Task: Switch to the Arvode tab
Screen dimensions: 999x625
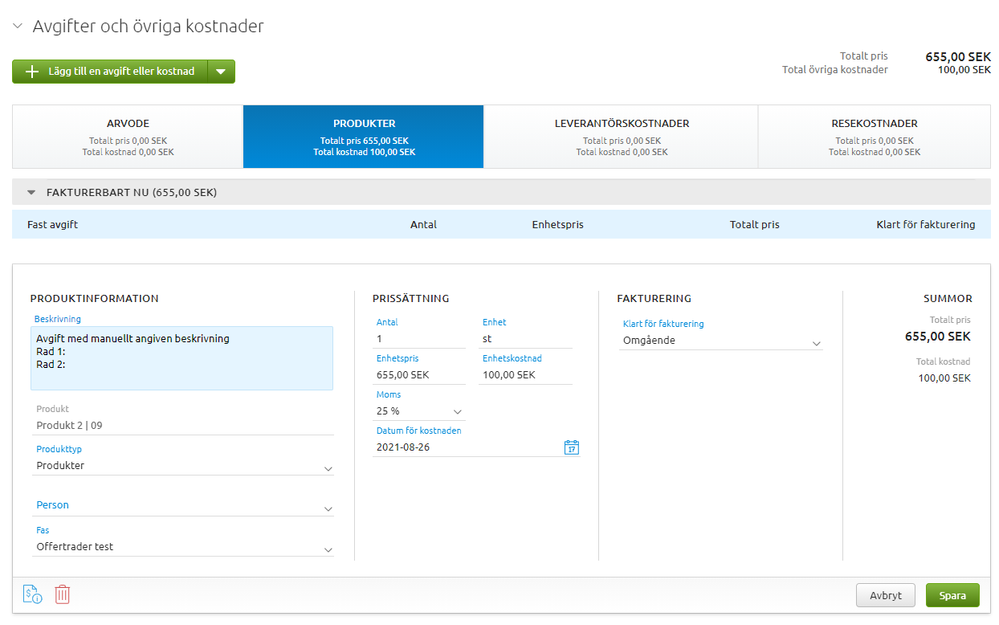Action: [127, 136]
